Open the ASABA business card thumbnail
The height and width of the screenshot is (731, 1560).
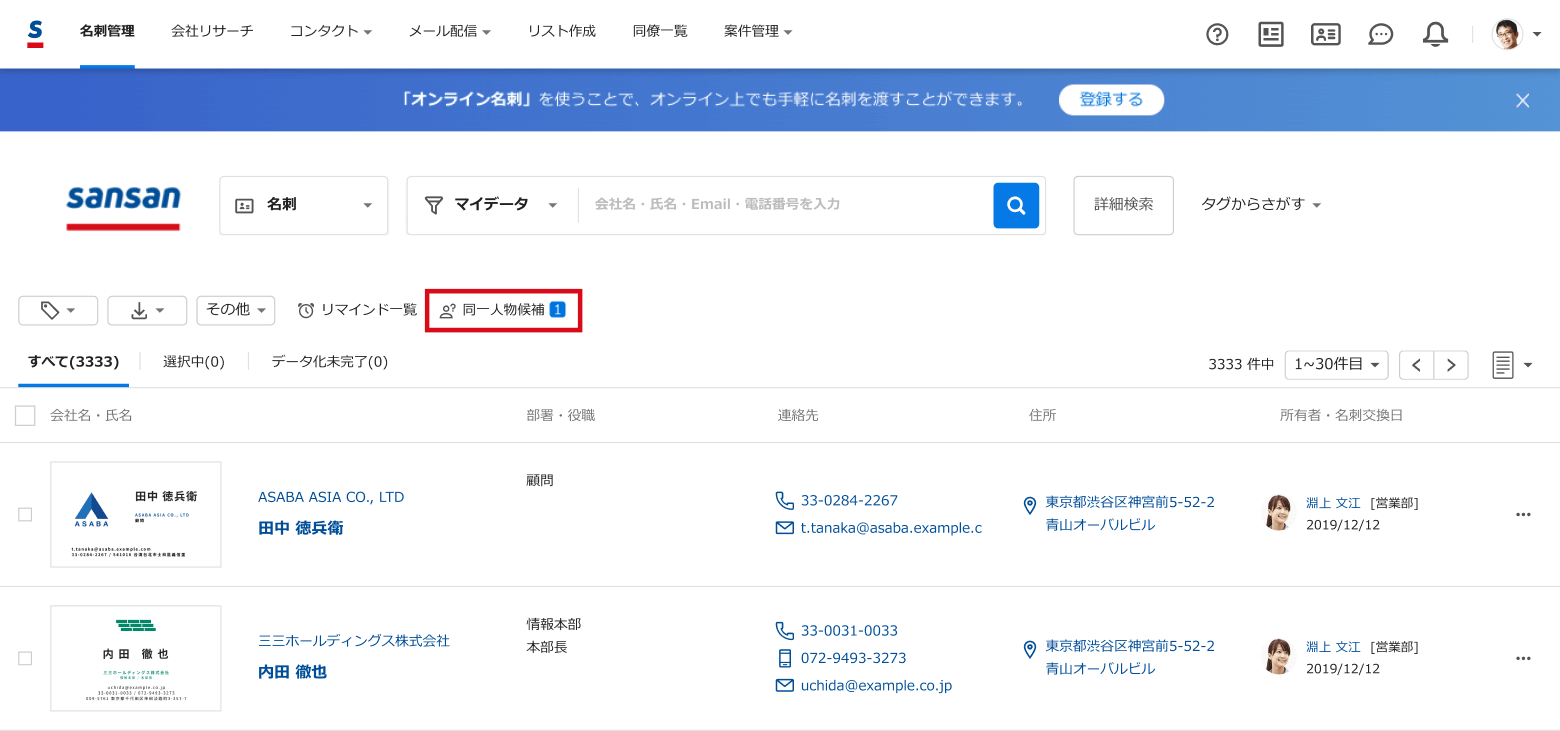[136, 514]
